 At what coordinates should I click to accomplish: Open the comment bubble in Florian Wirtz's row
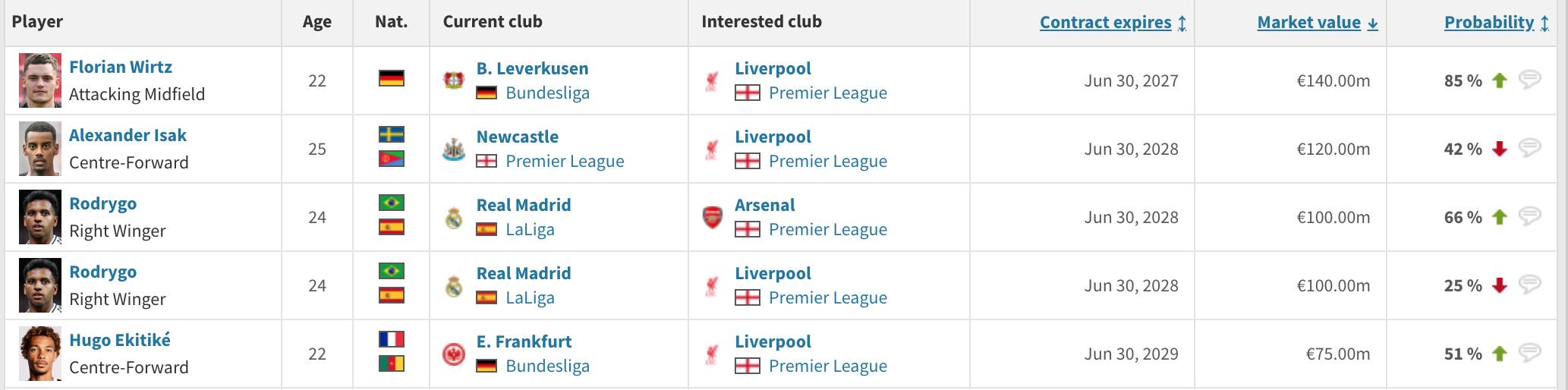click(x=1529, y=79)
